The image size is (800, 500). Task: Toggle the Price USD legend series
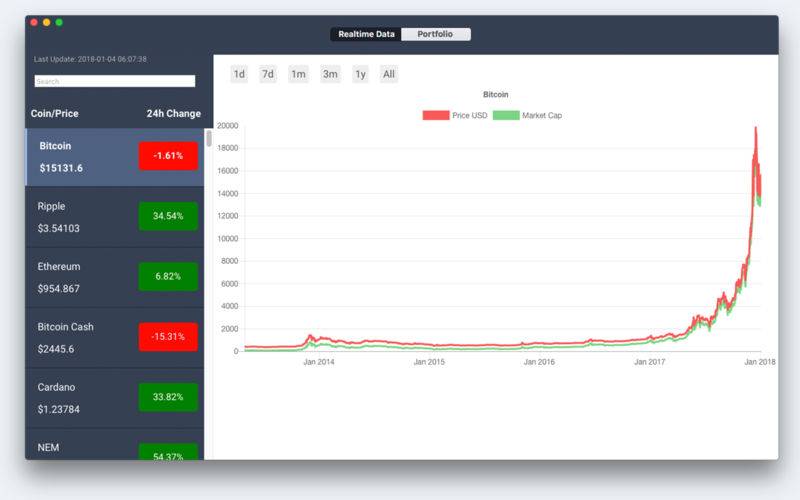[x=455, y=115]
